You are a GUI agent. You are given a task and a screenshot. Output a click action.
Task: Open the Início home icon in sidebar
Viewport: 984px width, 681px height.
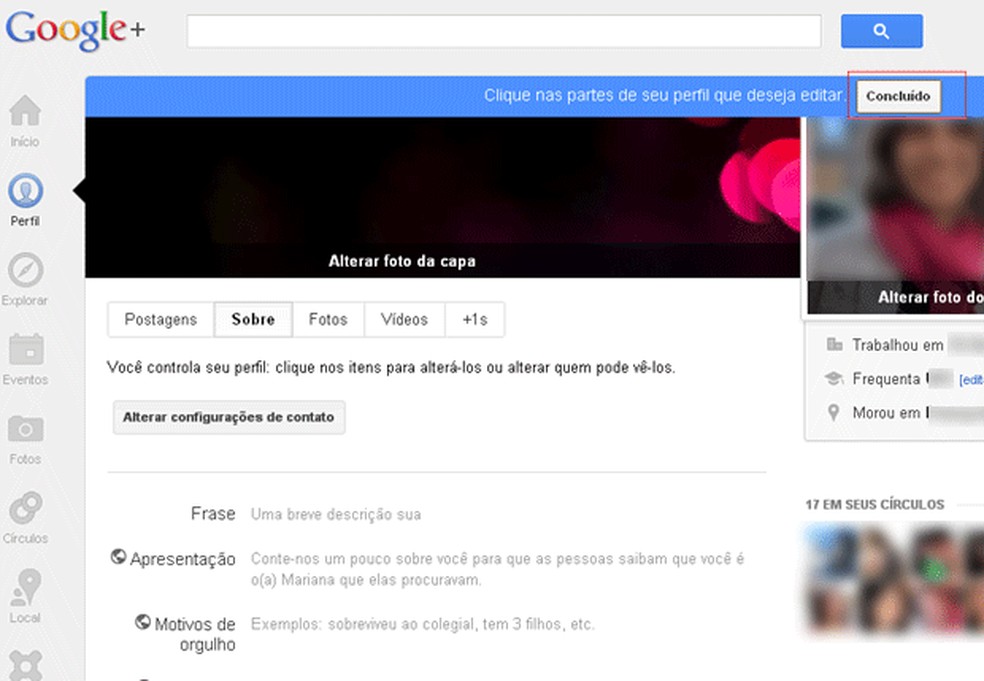[x=25, y=111]
